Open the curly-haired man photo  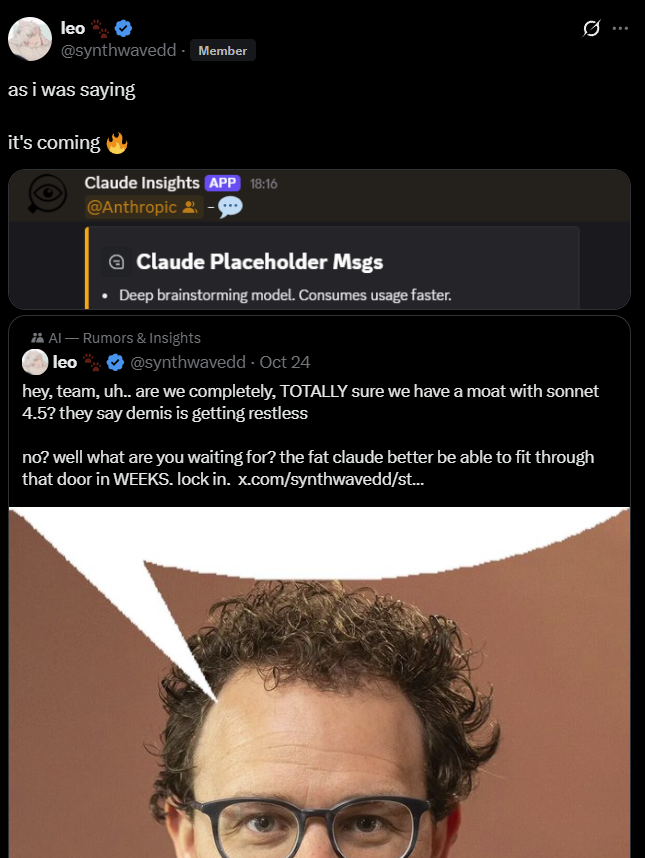[x=319, y=682]
